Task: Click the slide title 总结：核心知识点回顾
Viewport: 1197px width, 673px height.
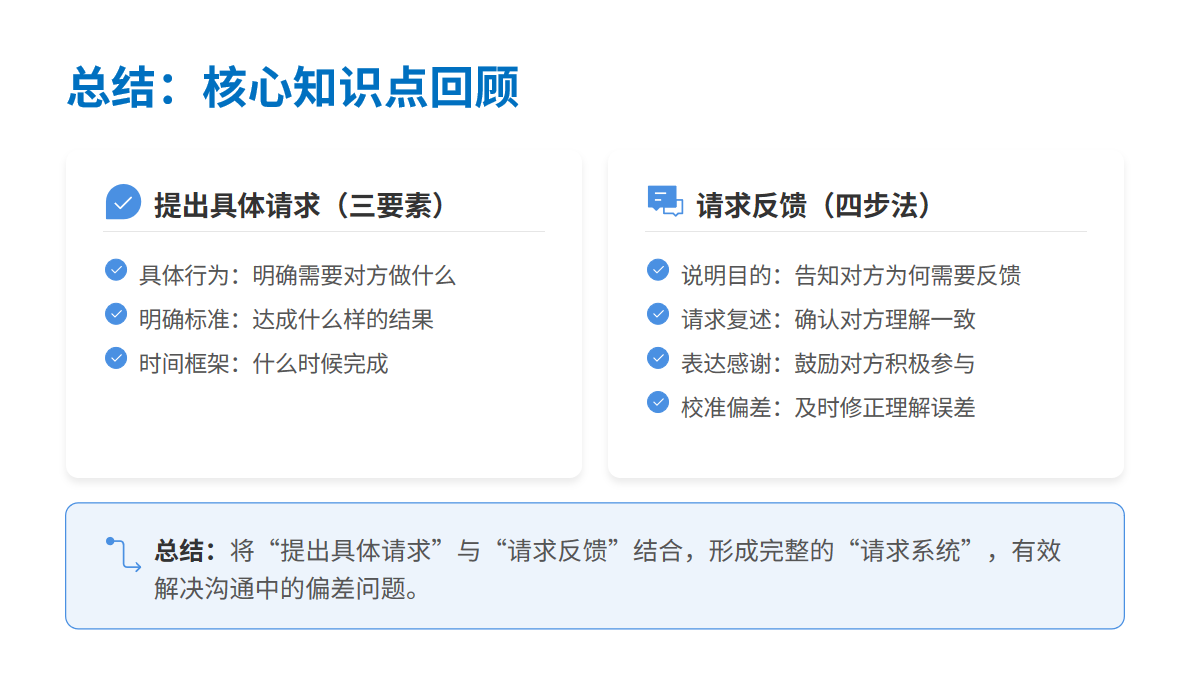Action: (x=293, y=88)
